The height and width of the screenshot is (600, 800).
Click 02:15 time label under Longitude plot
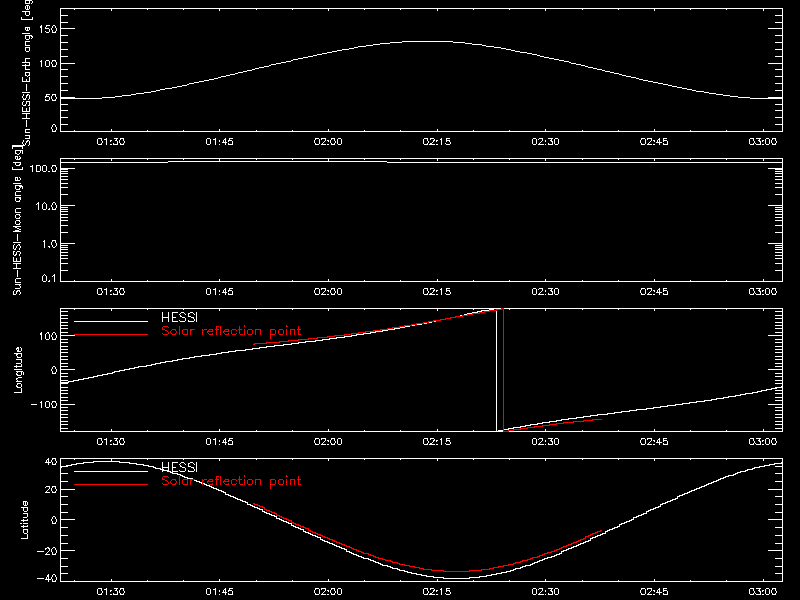coord(437,442)
